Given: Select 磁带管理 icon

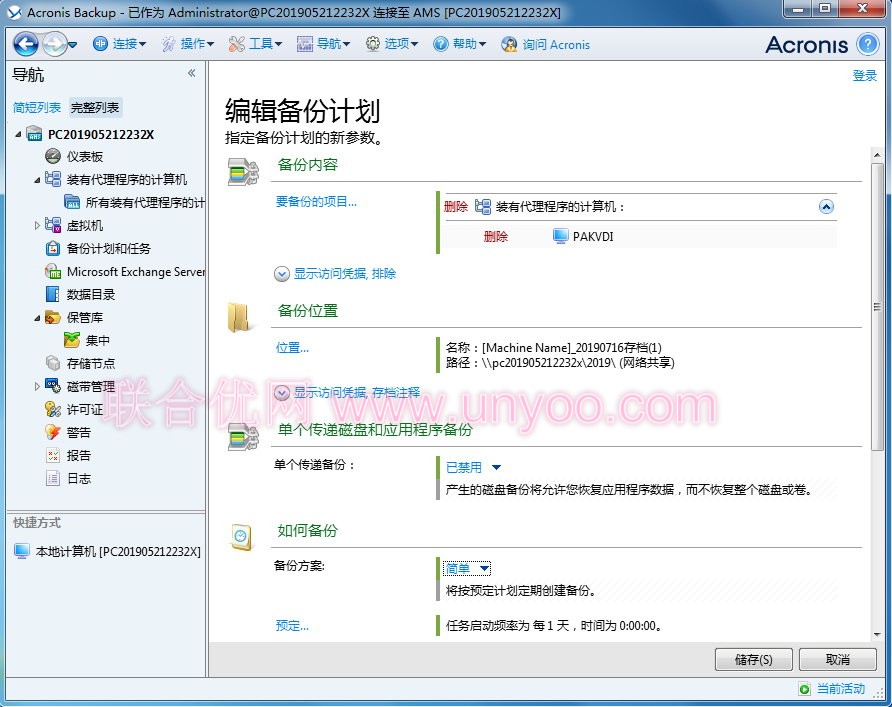Looking at the screenshot, I should [x=53, y=386].
